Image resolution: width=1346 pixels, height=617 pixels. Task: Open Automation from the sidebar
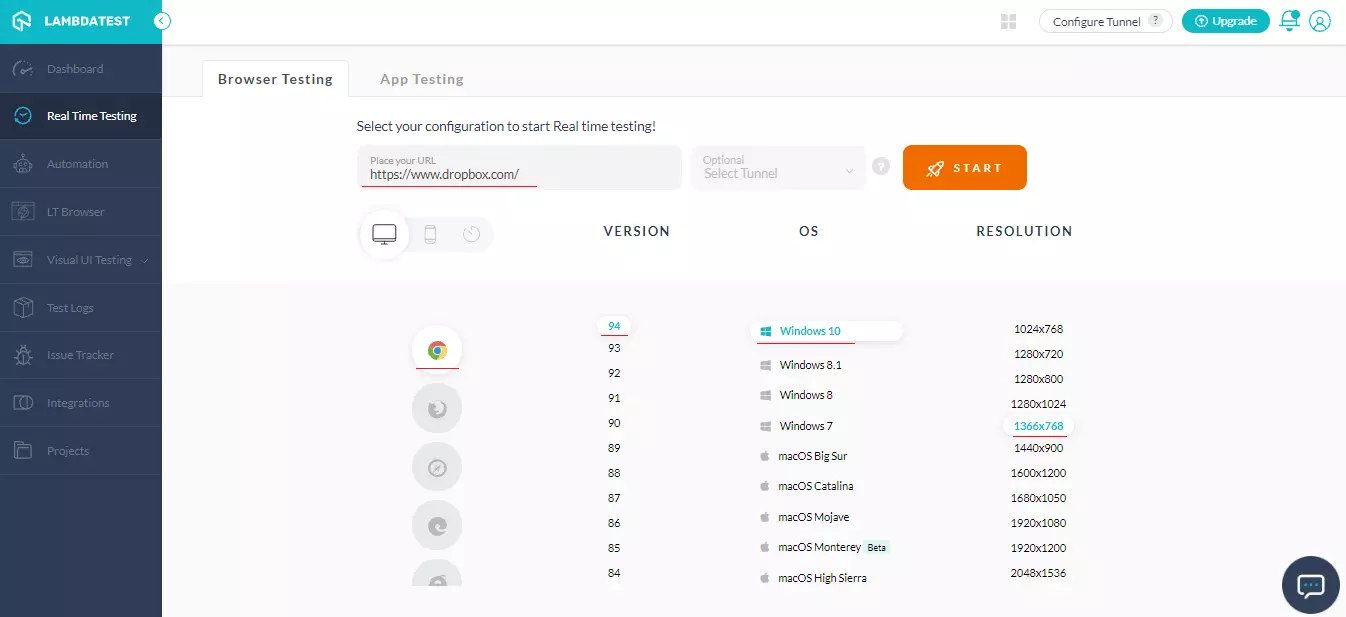point(77,164)
